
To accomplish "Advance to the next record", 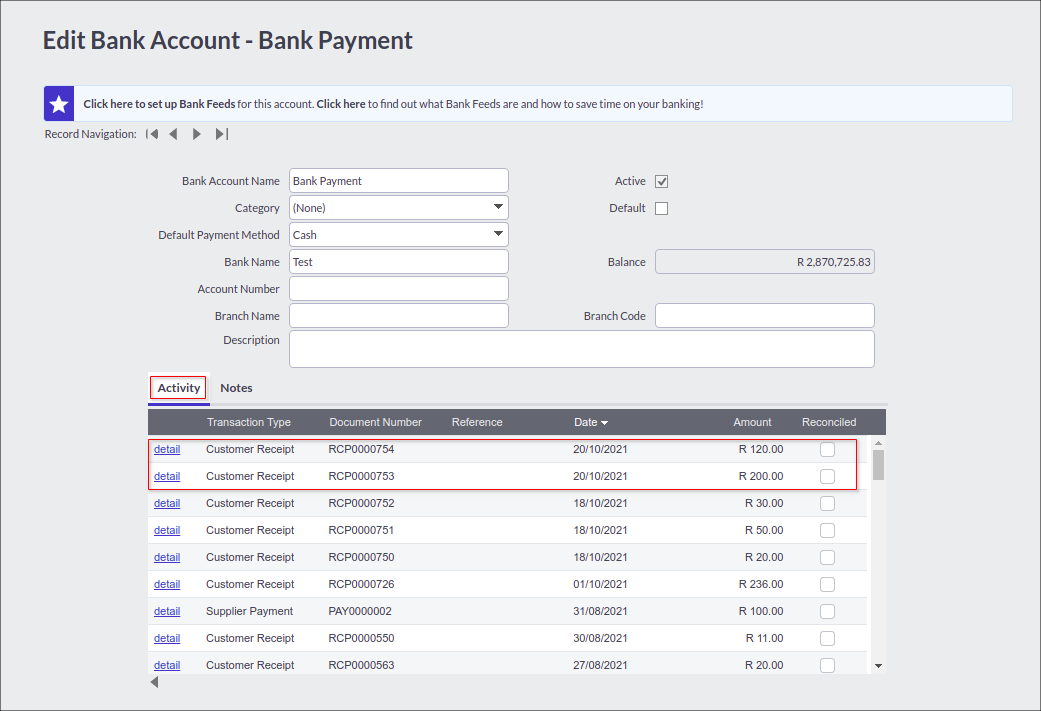I will 196,133.
